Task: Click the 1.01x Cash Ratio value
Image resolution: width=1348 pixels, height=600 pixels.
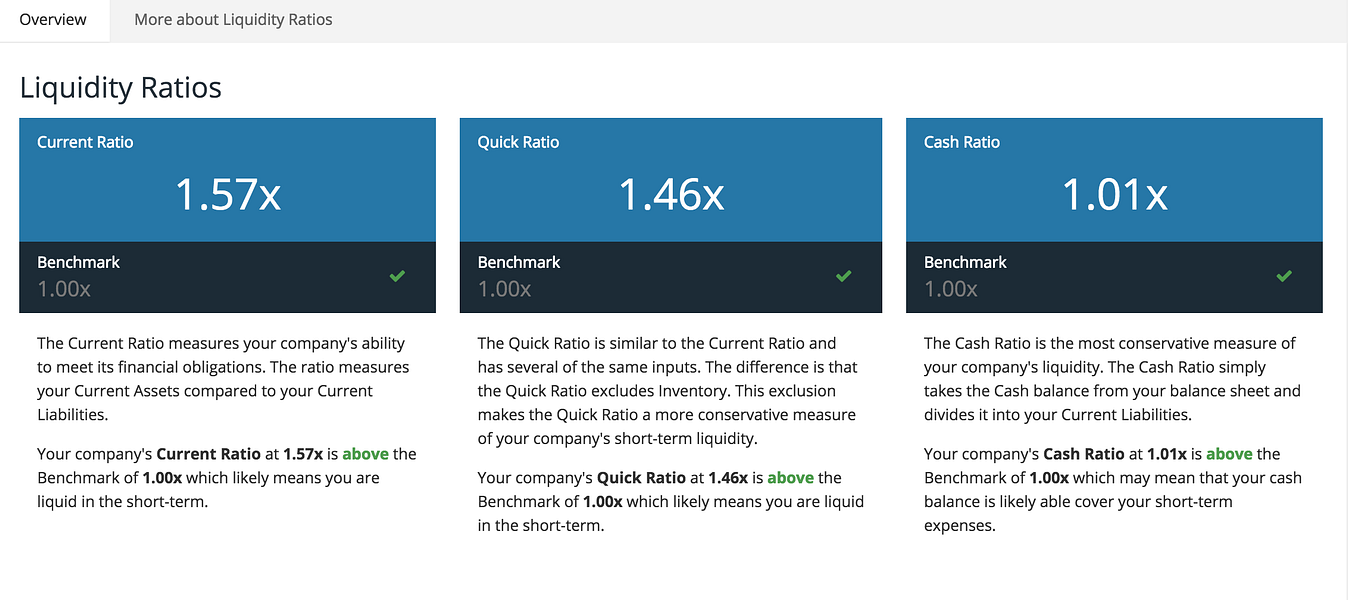Action: pyautogui.click(x=1114, y=194)
